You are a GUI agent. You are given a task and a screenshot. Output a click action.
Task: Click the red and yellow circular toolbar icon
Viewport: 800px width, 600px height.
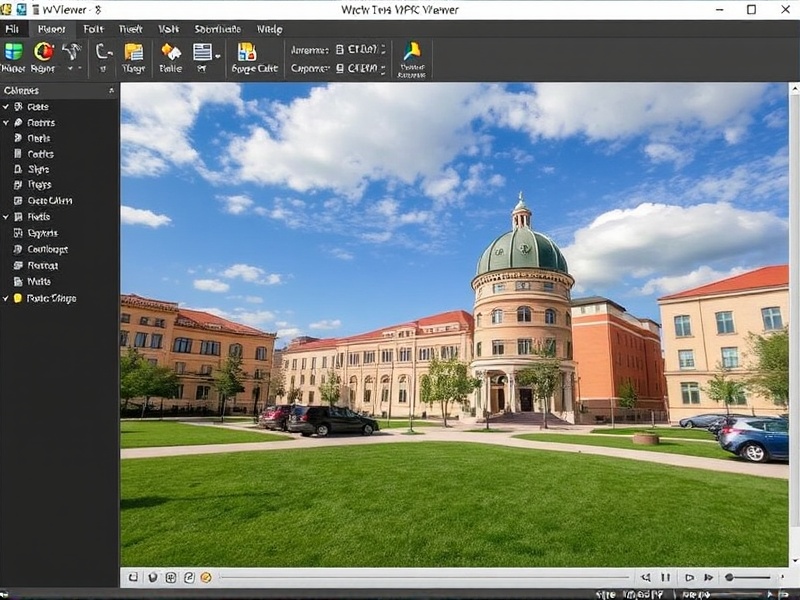[44, 52]
